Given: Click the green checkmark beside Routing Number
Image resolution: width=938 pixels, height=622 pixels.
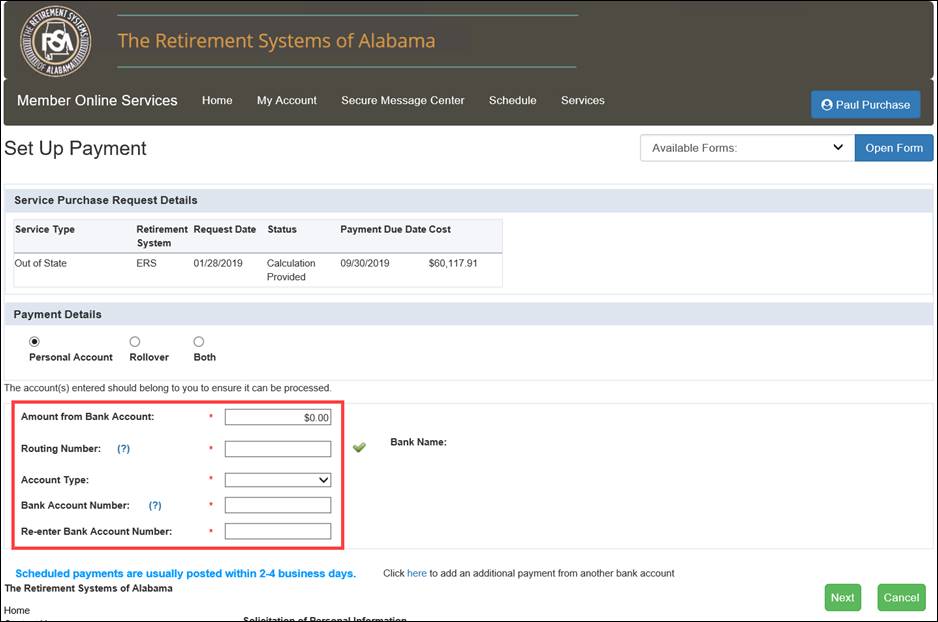Looking at the screenshot, I should 359,448.
